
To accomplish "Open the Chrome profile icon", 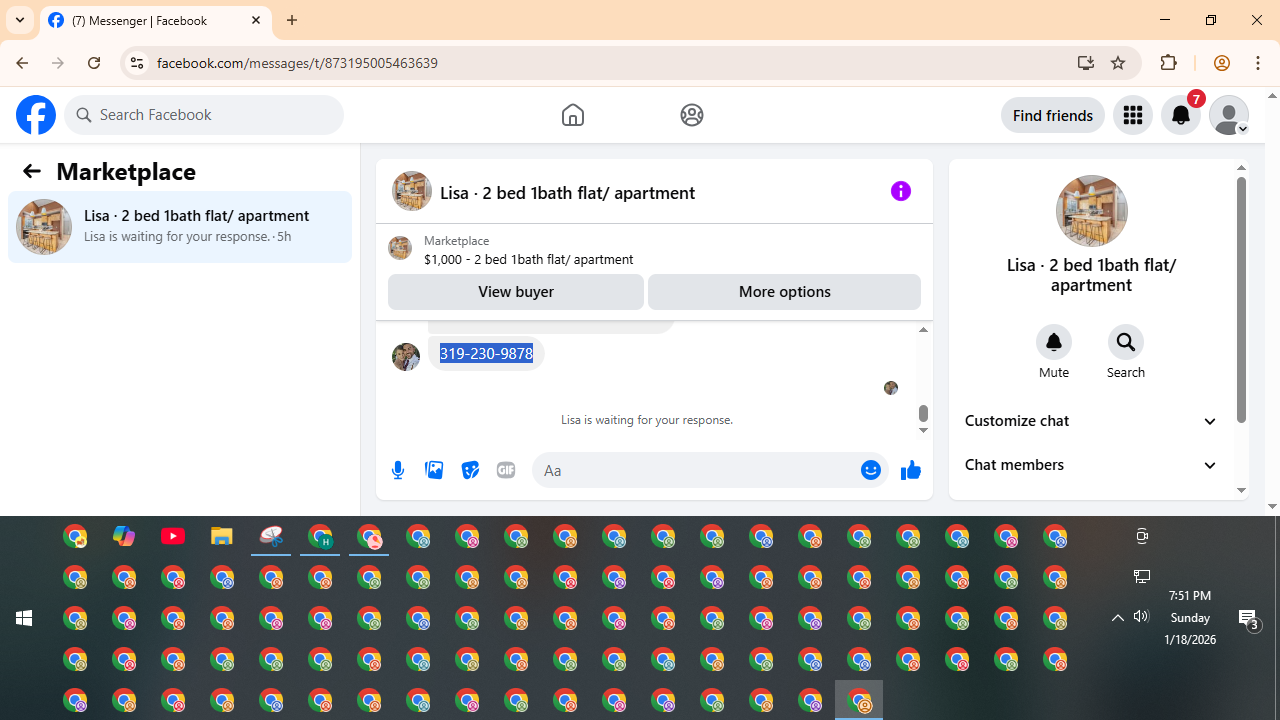I will tap(1221, 63).
